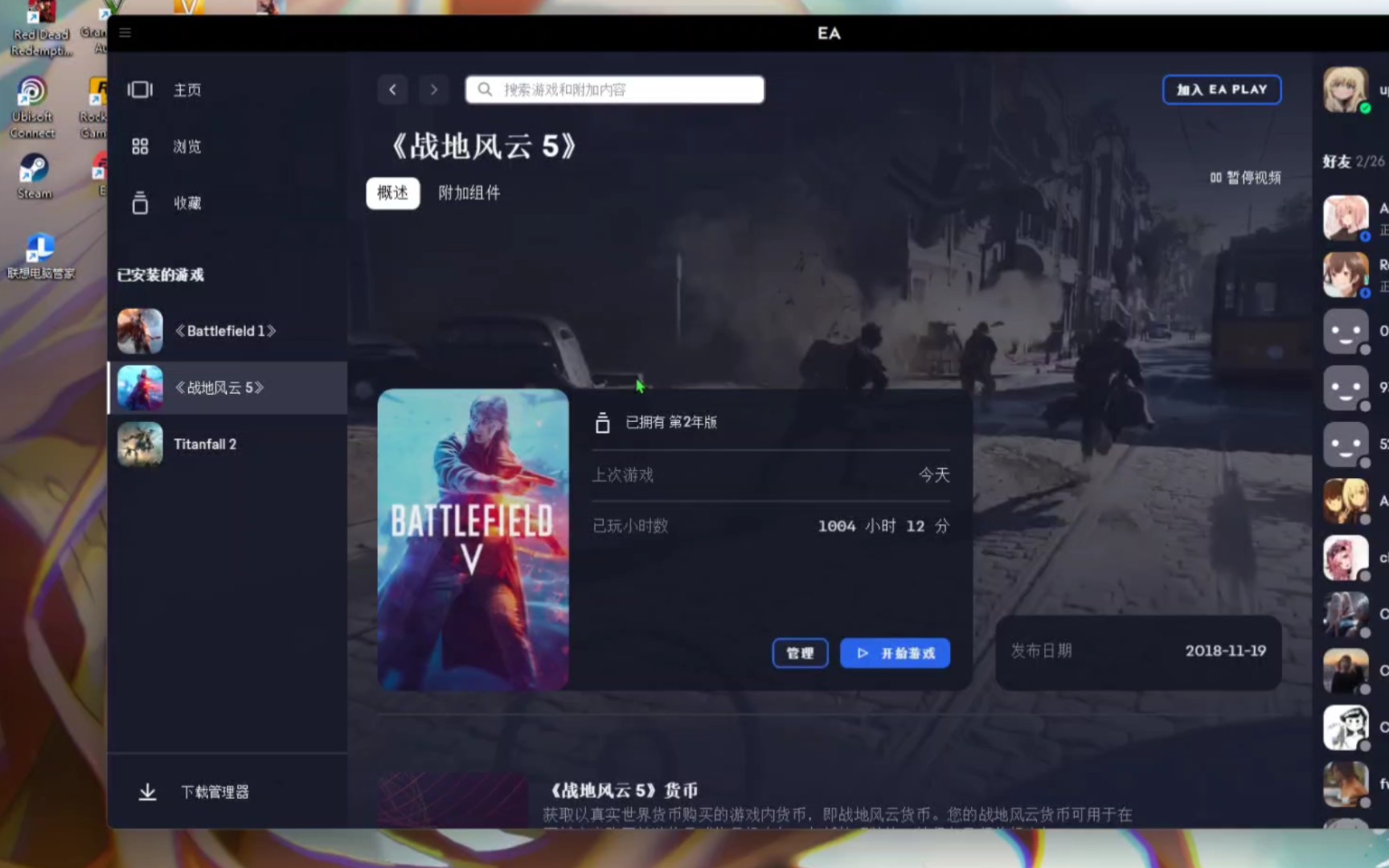
Task: Go to the 主页 home page
Action: click(187, 90)
